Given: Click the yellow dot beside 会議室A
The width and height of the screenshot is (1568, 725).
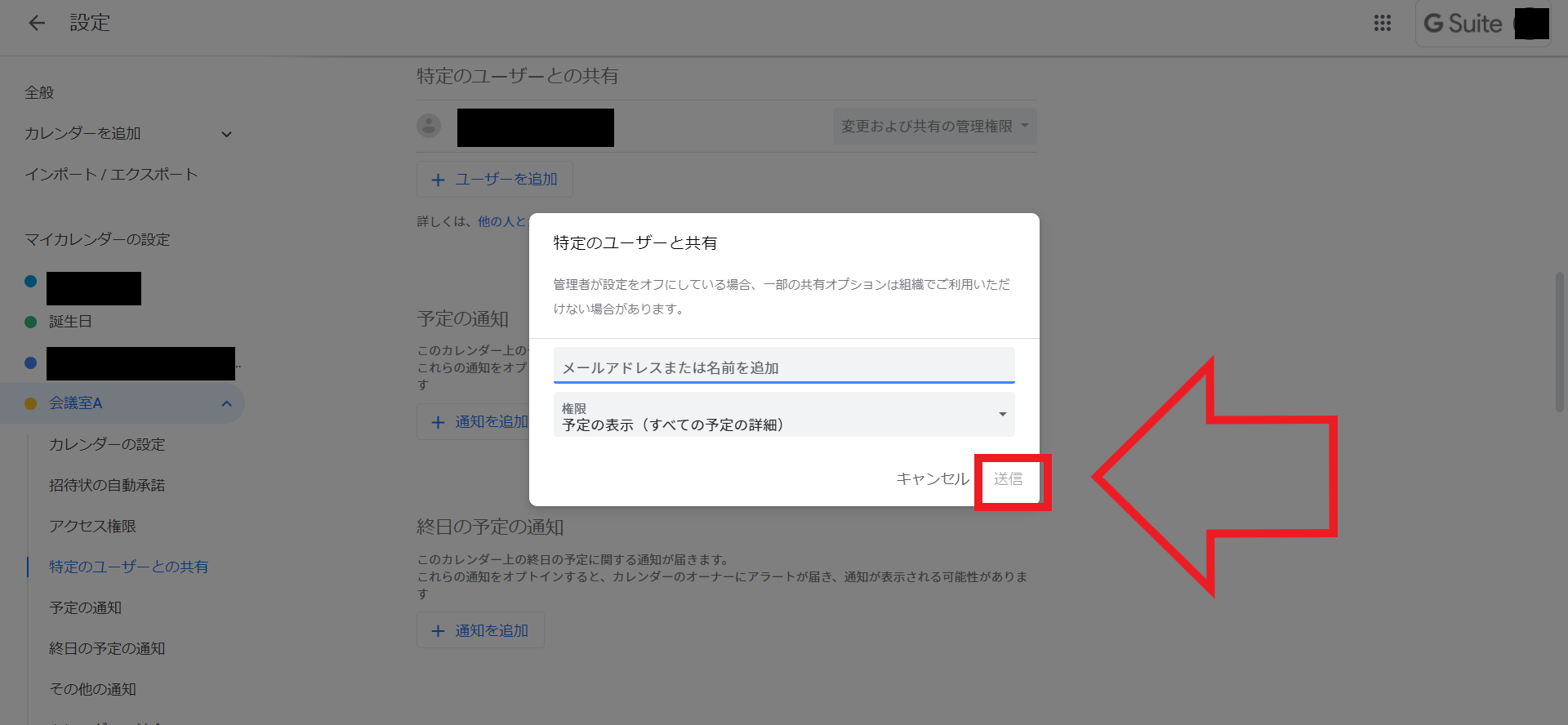Looking at the screenshot, I should point(31,403).
